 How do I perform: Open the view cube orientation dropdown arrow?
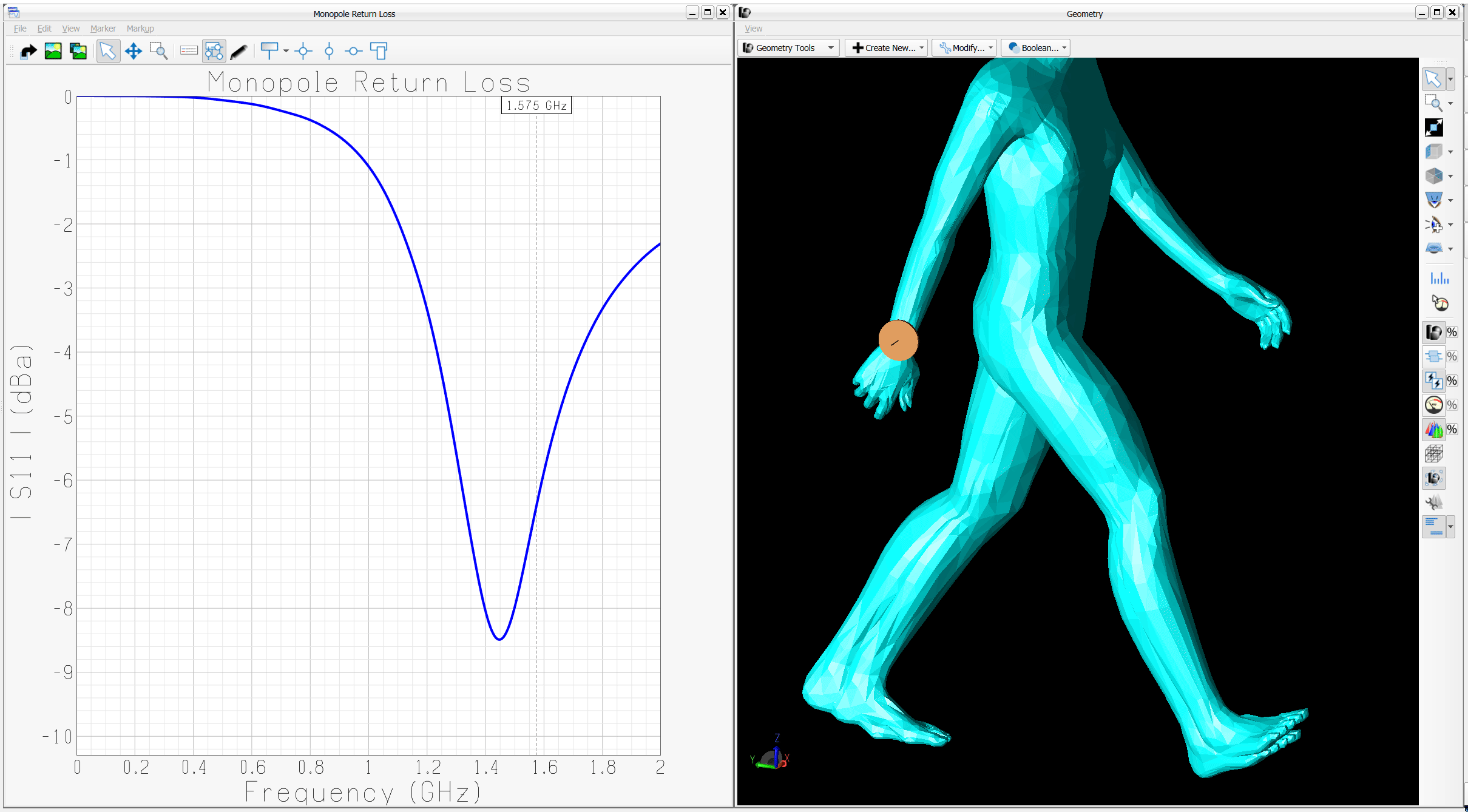[x=1450, y=152]
